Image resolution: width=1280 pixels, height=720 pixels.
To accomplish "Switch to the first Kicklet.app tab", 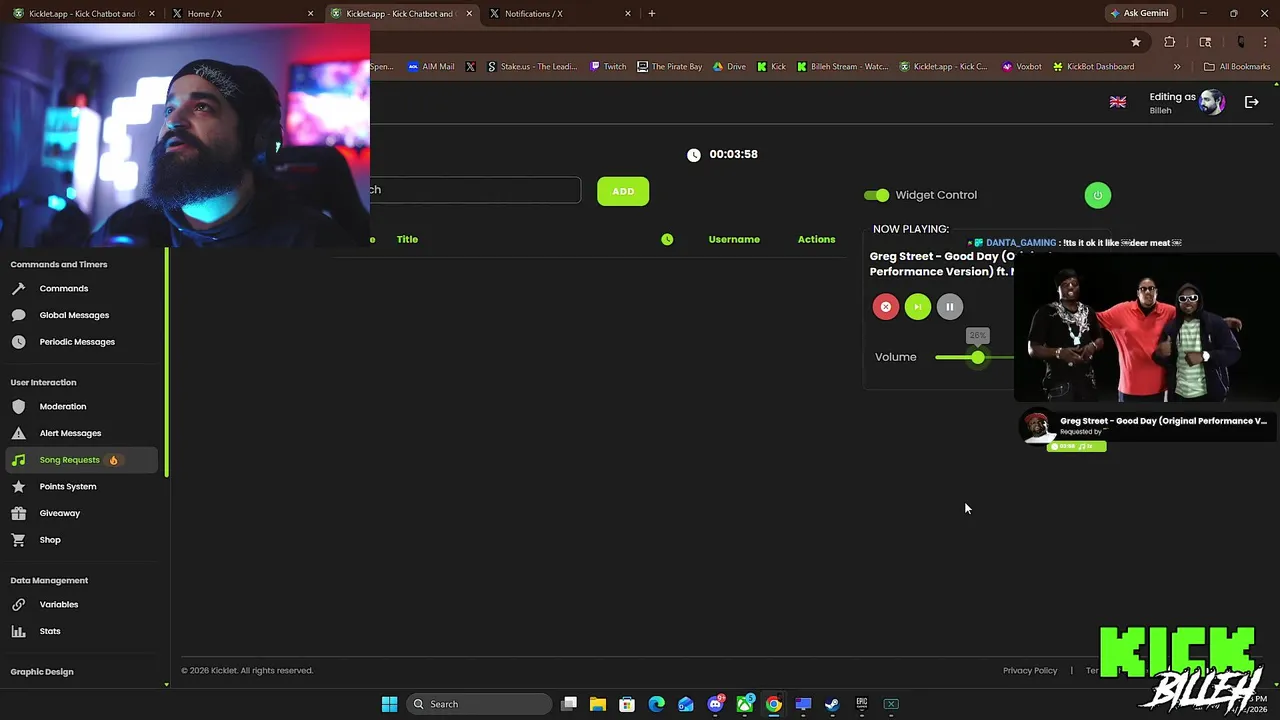I will 82,14.
